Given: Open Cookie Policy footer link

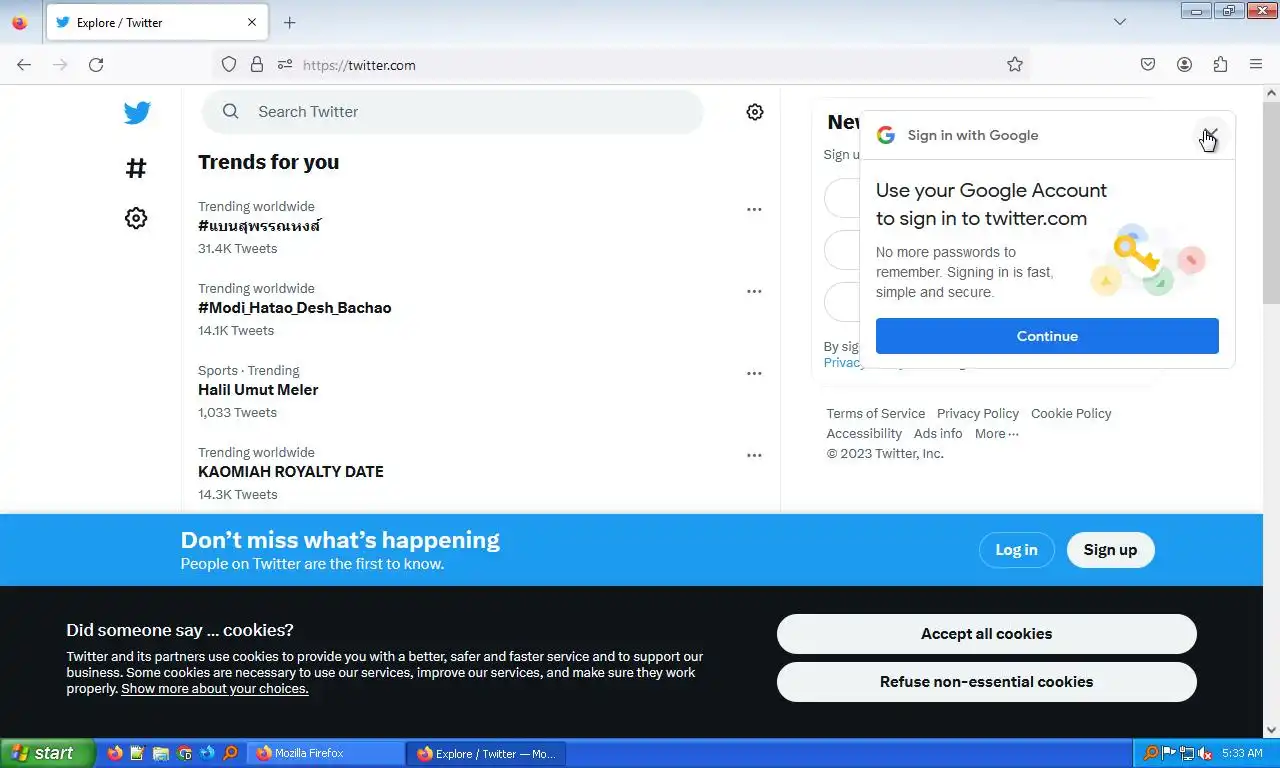Looking at the screenshot, I should [x=1071, y=414].
